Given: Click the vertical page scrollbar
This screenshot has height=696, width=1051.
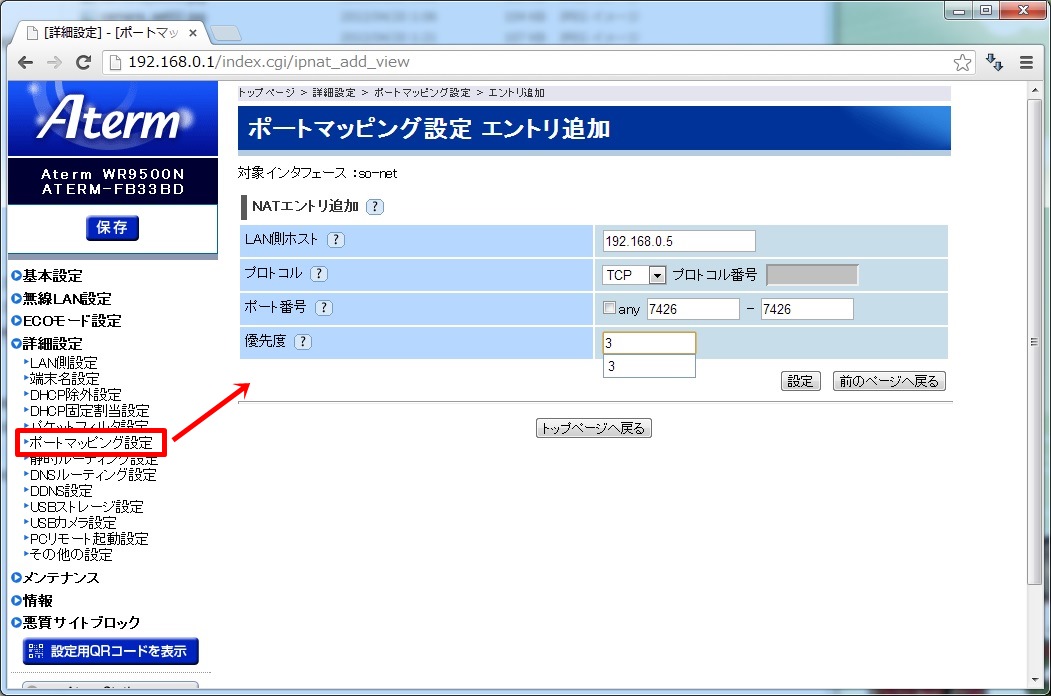Looking at the screenshot, I should (x=1034, y=342).
